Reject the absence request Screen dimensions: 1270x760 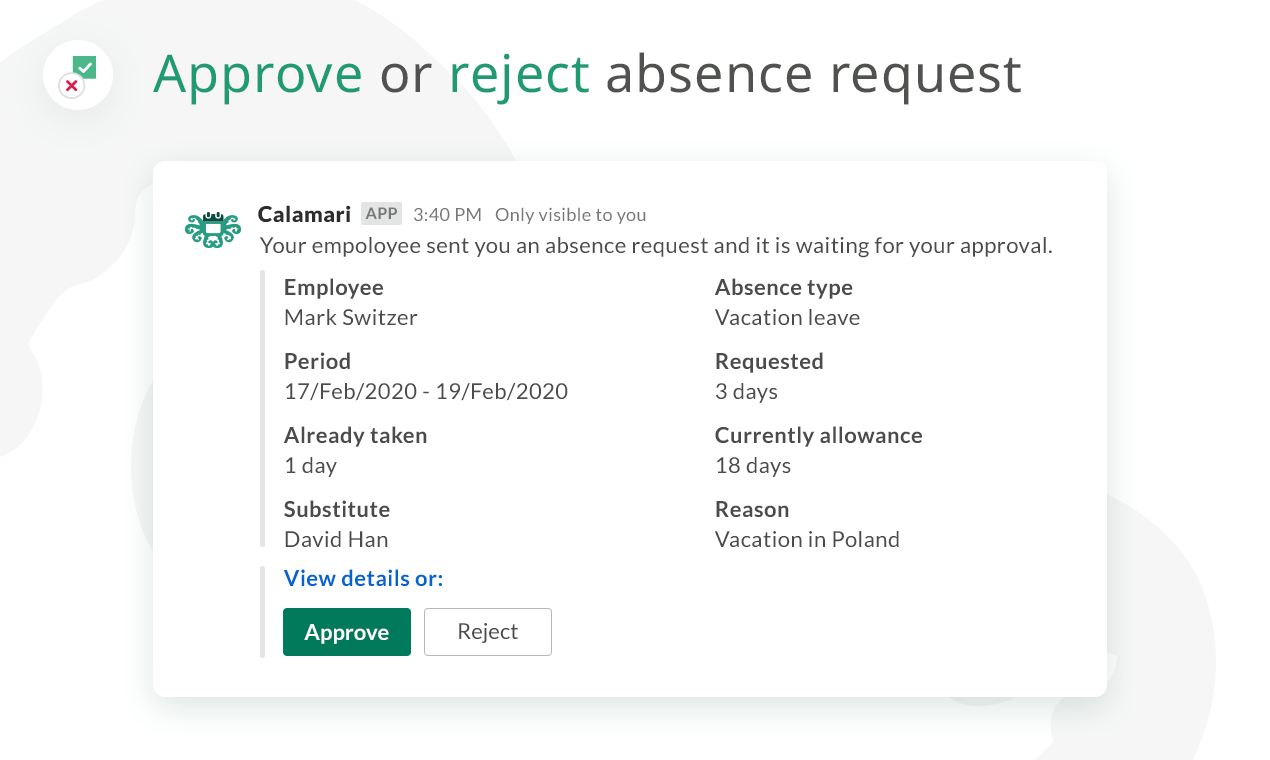(488, 632)
